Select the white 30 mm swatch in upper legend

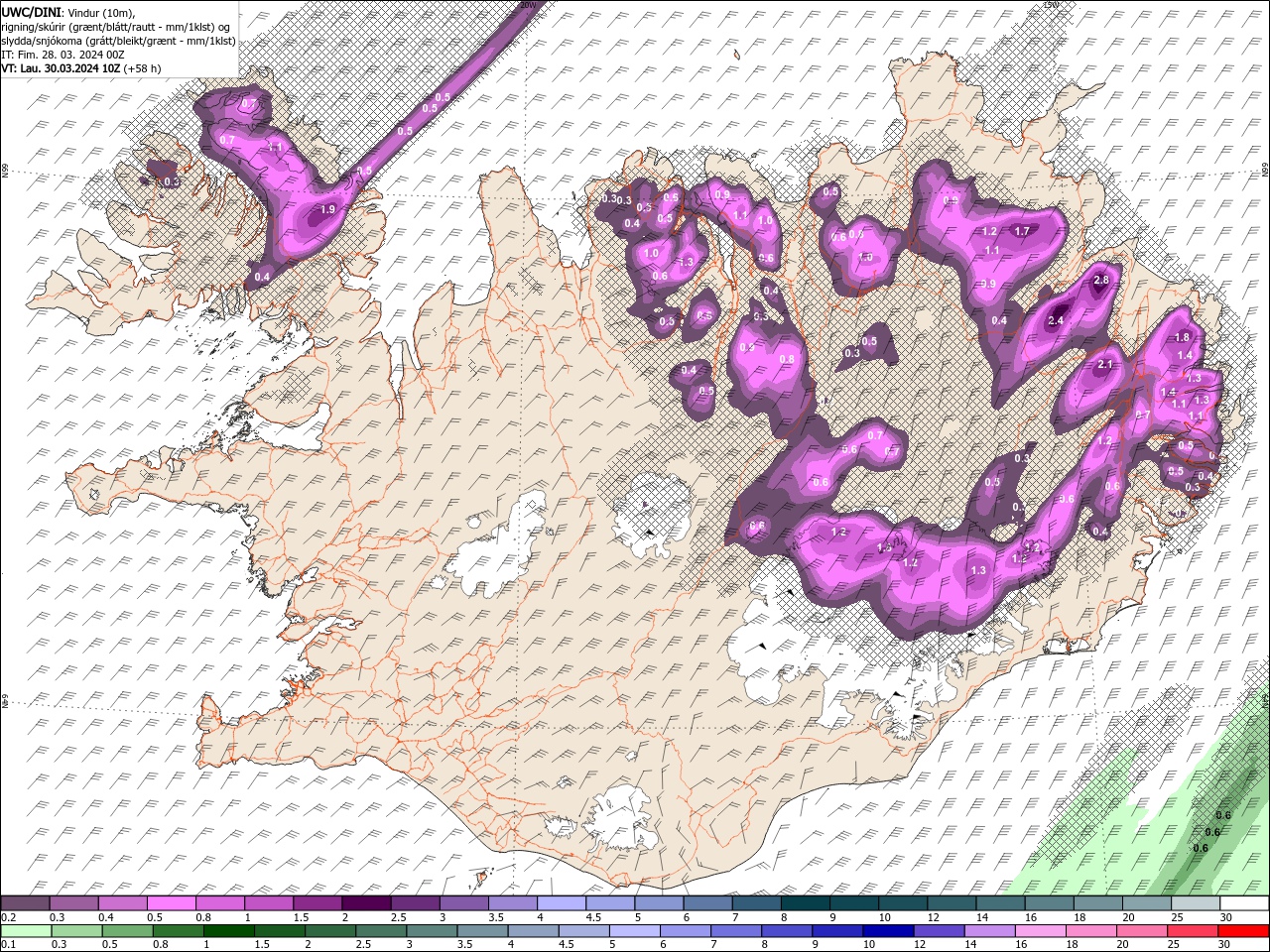pos(1244,903)
